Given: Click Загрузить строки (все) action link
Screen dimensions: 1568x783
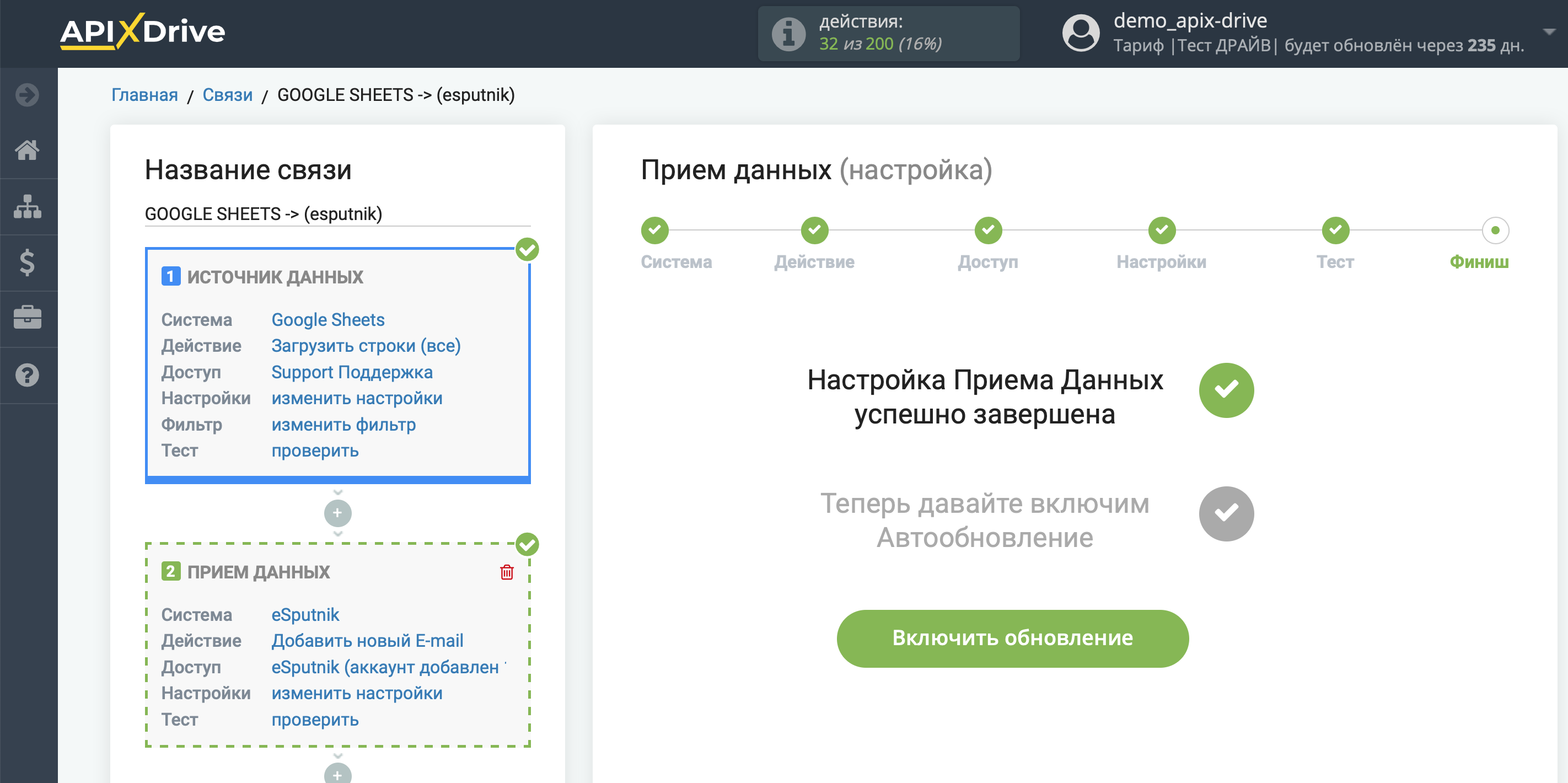Looking at the screenshot, I should click(366, 346).
